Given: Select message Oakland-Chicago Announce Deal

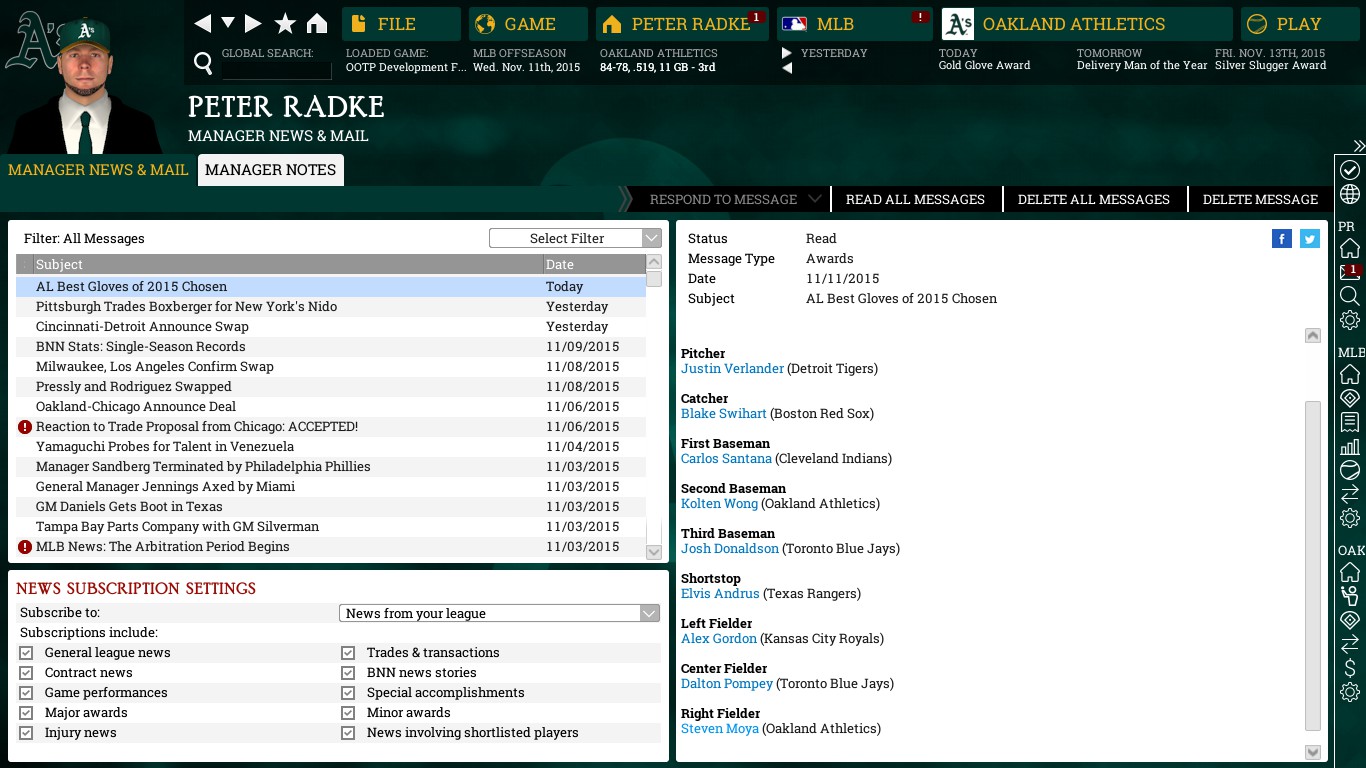Looking at the screenshot, I should pyautogui.click(x=331, y=407).
